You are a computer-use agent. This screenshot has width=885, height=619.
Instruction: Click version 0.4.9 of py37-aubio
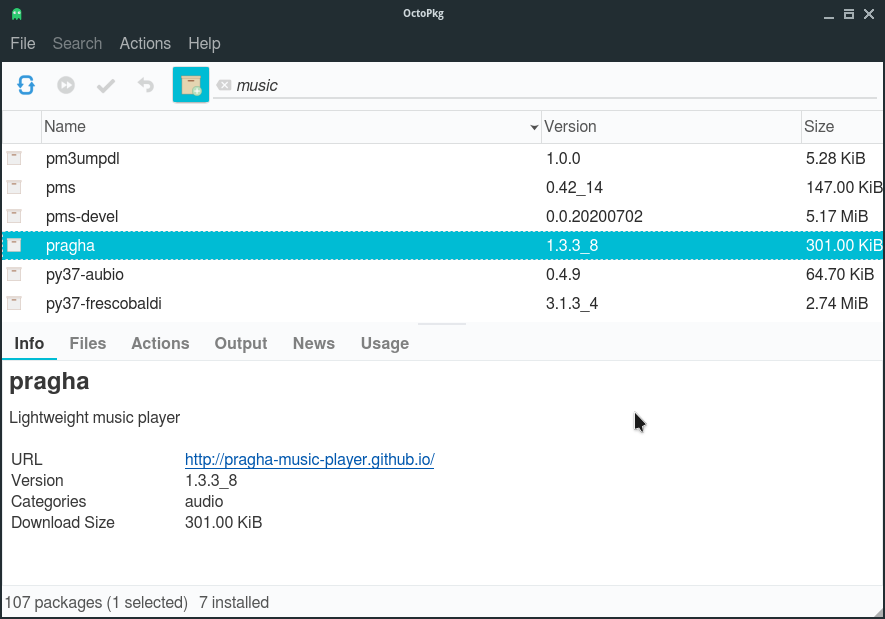pyautogui.click(x=563, y=275)
